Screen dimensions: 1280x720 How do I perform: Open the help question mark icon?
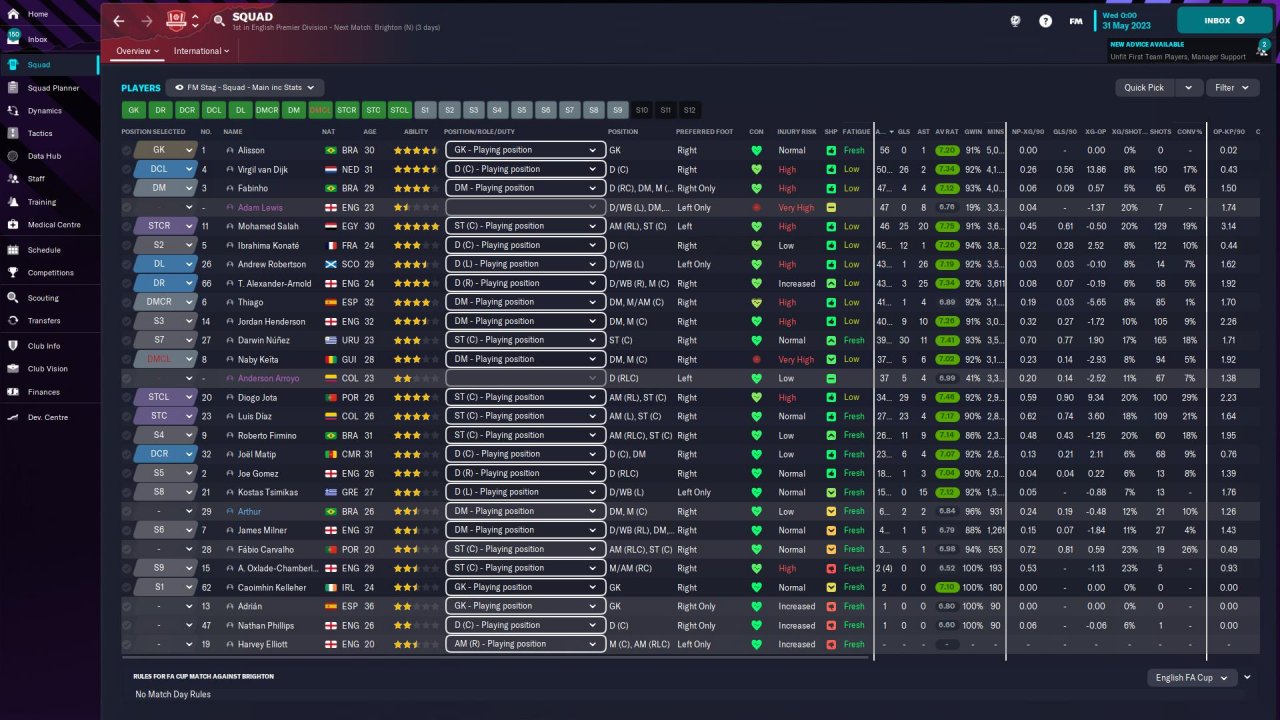pyautogui.click(x=1046, y=20)
